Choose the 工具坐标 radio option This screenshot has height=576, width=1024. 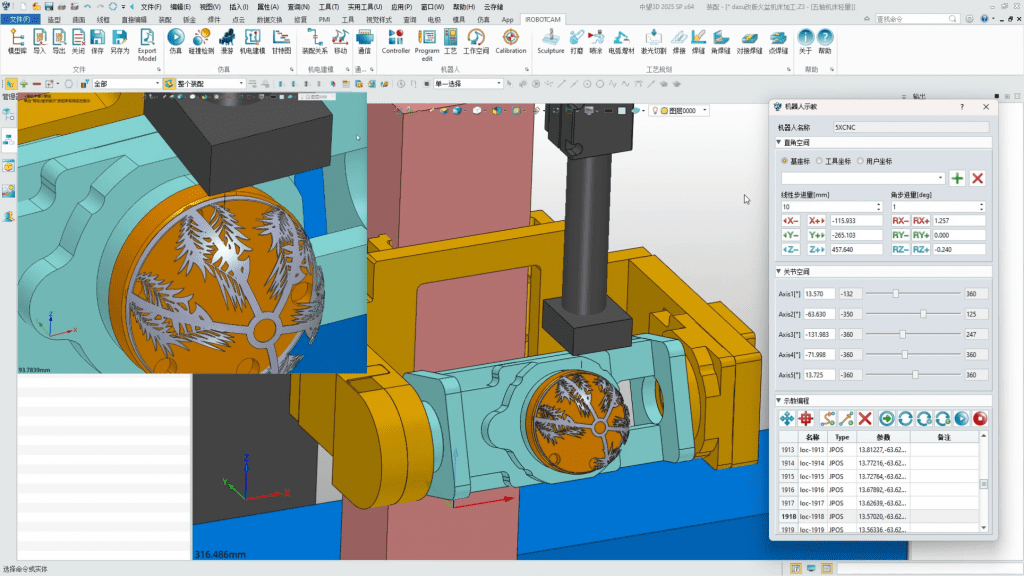(820, 161)
